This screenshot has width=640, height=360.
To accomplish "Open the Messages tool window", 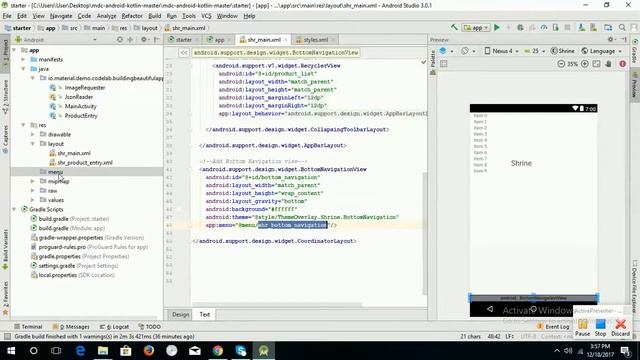I will tap(71, 327).
